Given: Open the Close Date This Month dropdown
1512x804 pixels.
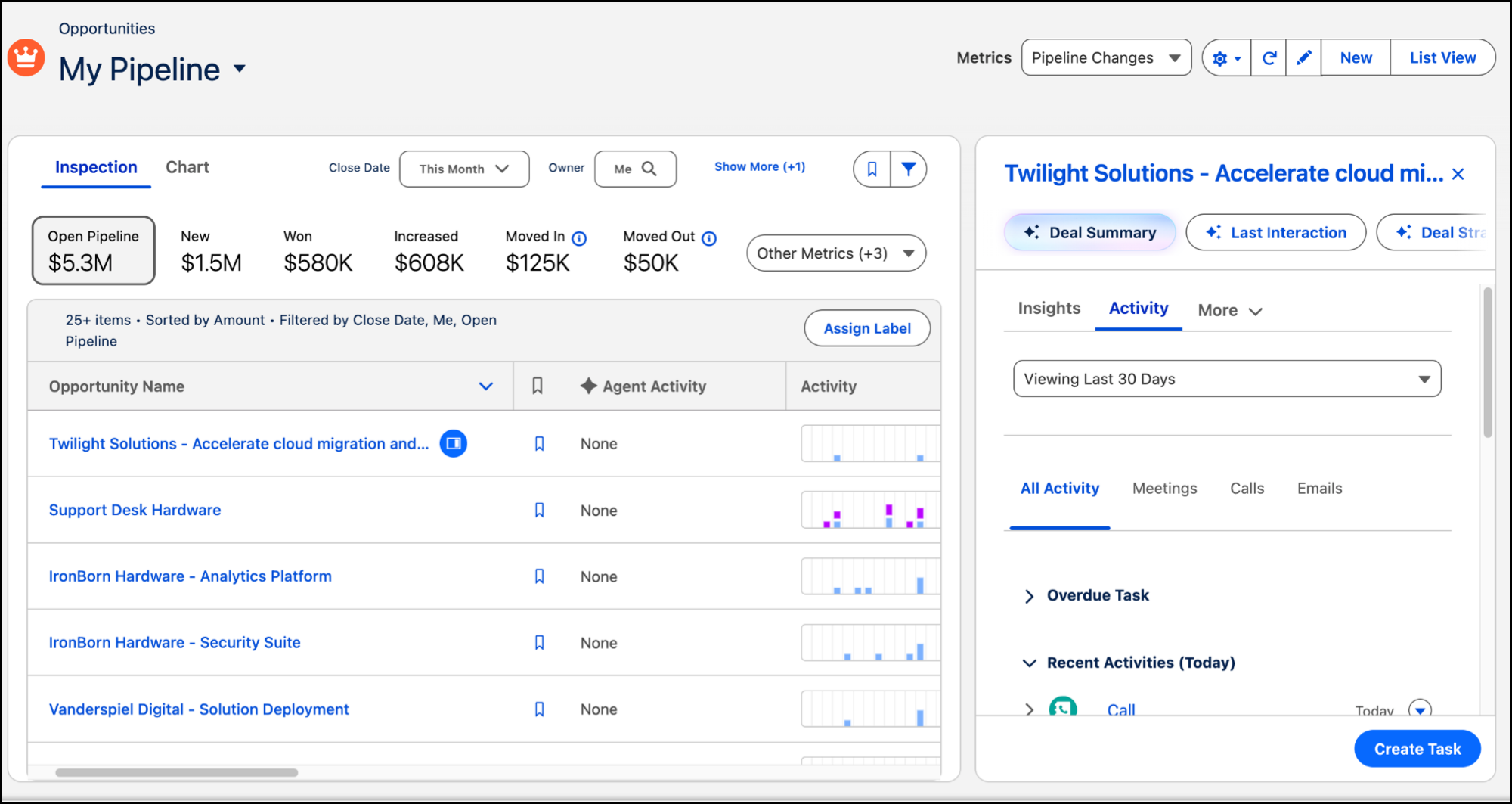Looking at the screenshot, I should click(464, 169).
